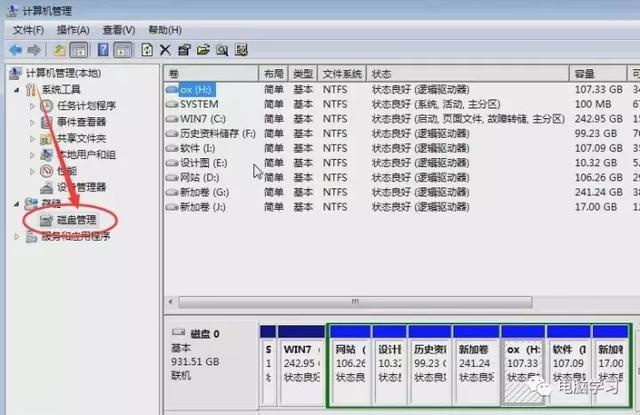640x415 pixels.
Task: Select 共享文件夹 in the left tree
Action: [80, 138]
